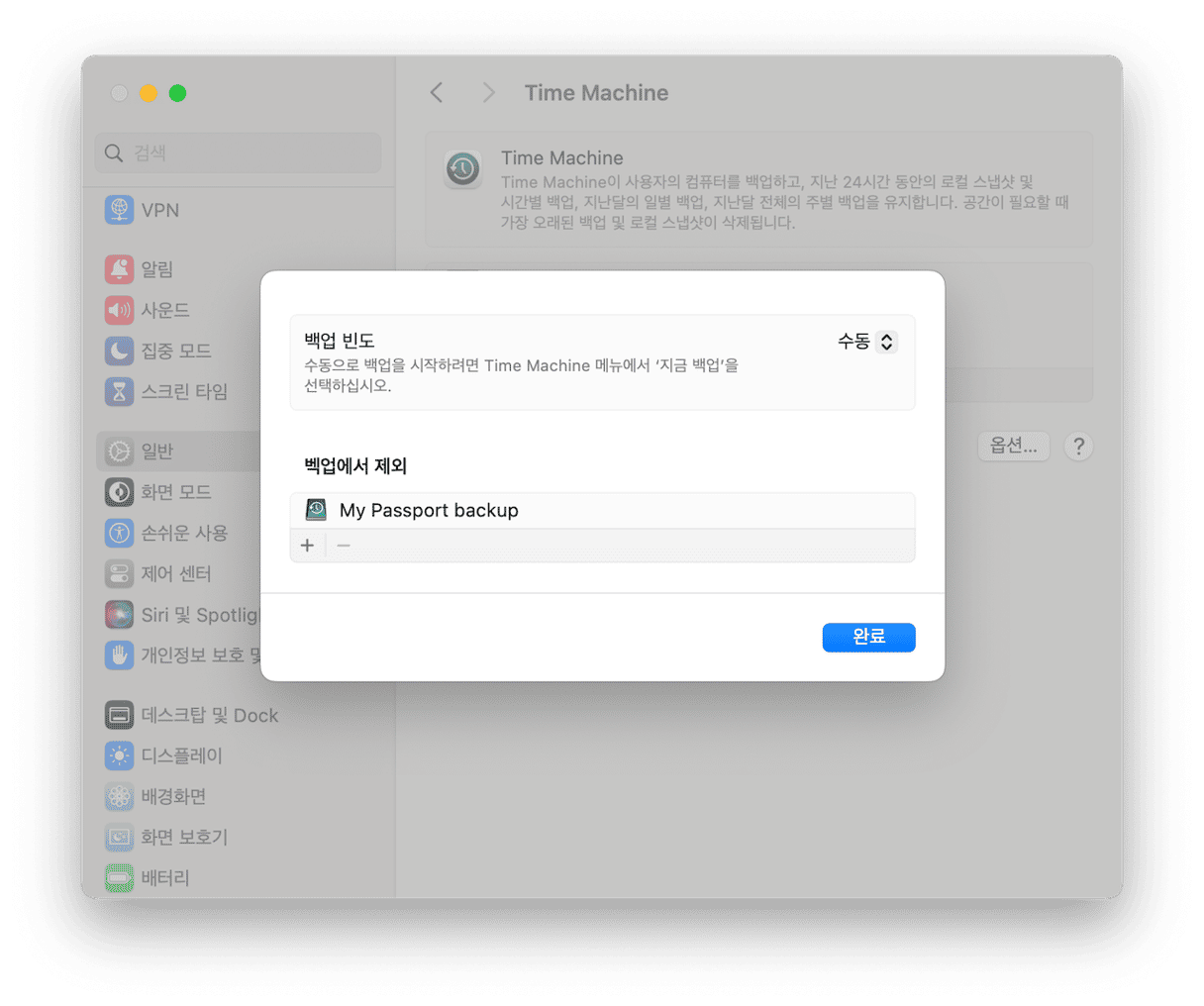1204x1006 pixels.
Task: Open the 백업 빈도 frequency dropdown
Action: click(x=867, y=342)
